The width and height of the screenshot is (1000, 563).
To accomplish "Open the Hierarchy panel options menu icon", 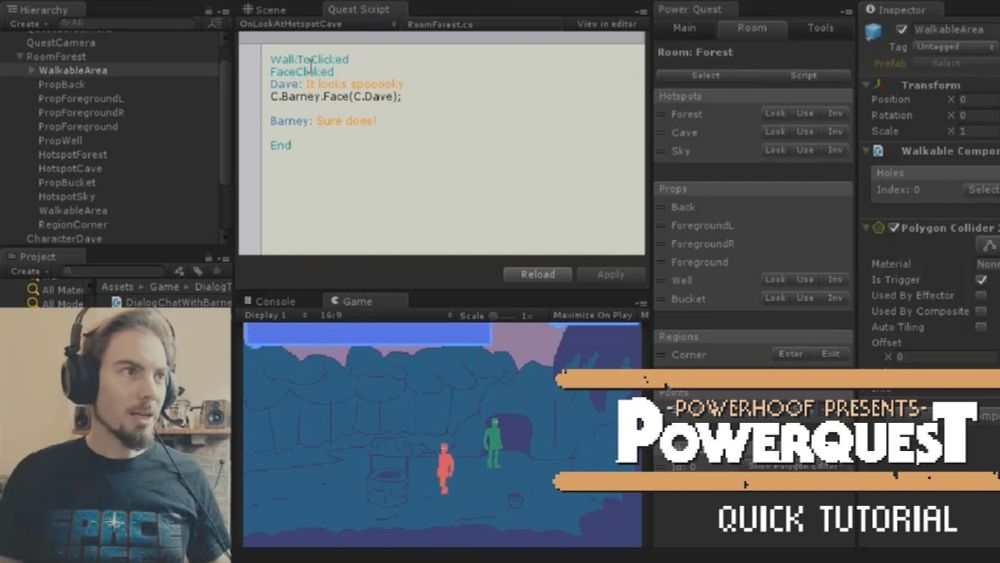I will [223, 11].
